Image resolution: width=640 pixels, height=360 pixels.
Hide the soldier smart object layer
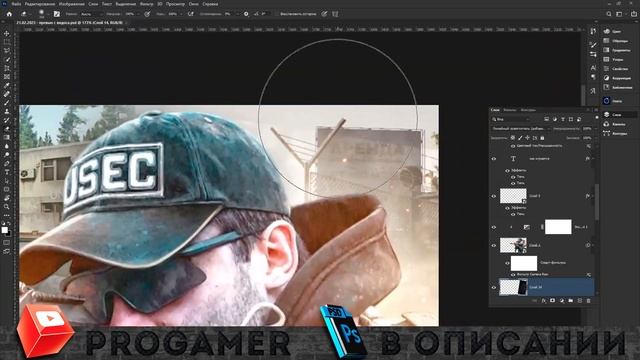493,245
